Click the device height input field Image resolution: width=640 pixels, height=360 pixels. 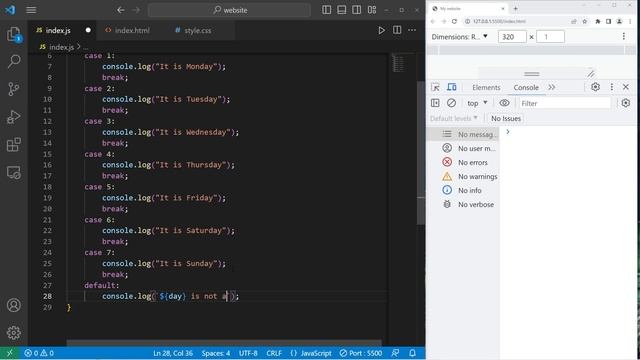pyautogui.click(x=550, y=37)
